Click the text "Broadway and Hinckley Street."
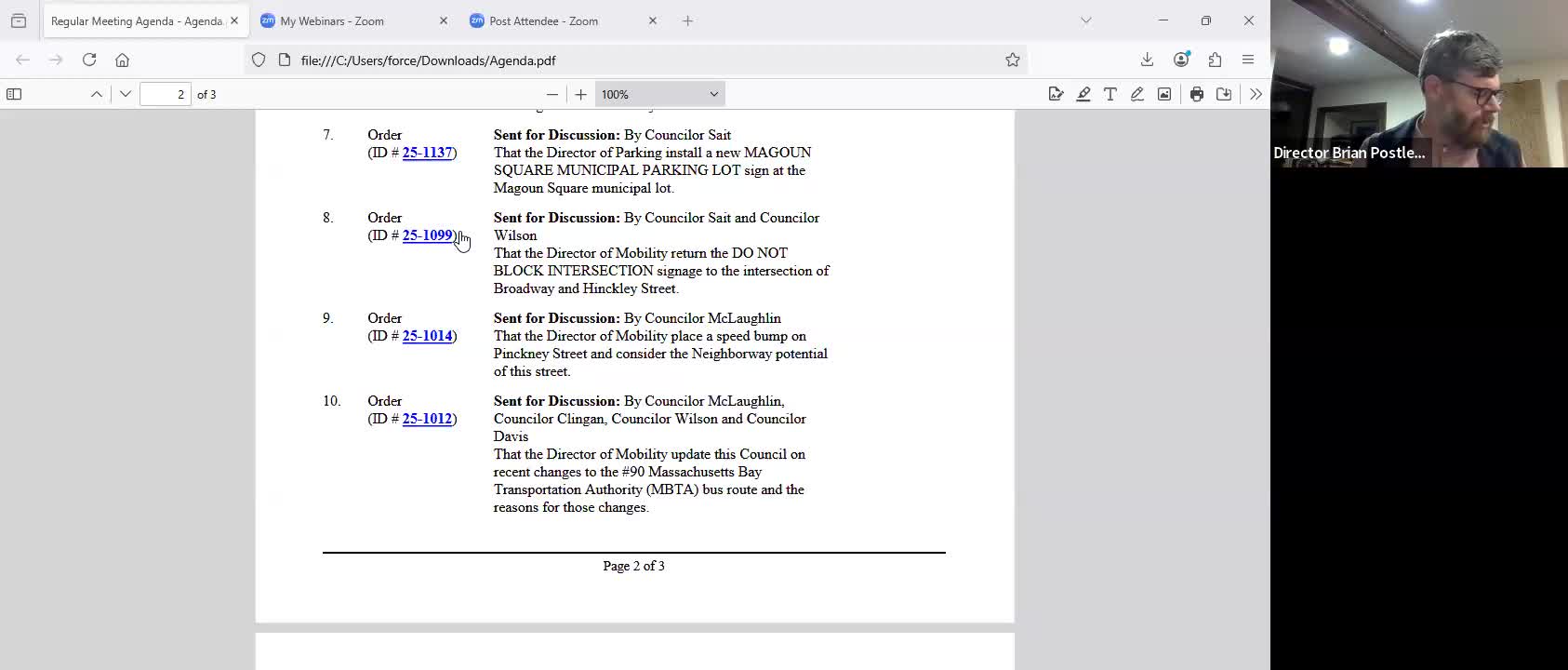Image resolution: width=1568 pixels, height=670 pixels. pyautogui.click(x=586, y=288)
